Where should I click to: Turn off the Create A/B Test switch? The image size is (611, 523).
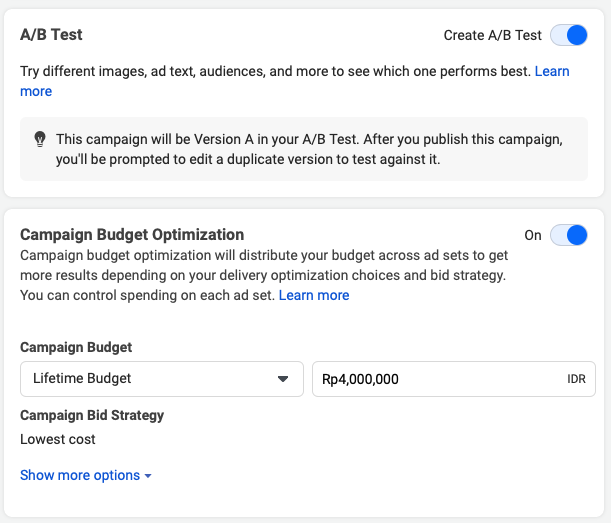[569, 35]
